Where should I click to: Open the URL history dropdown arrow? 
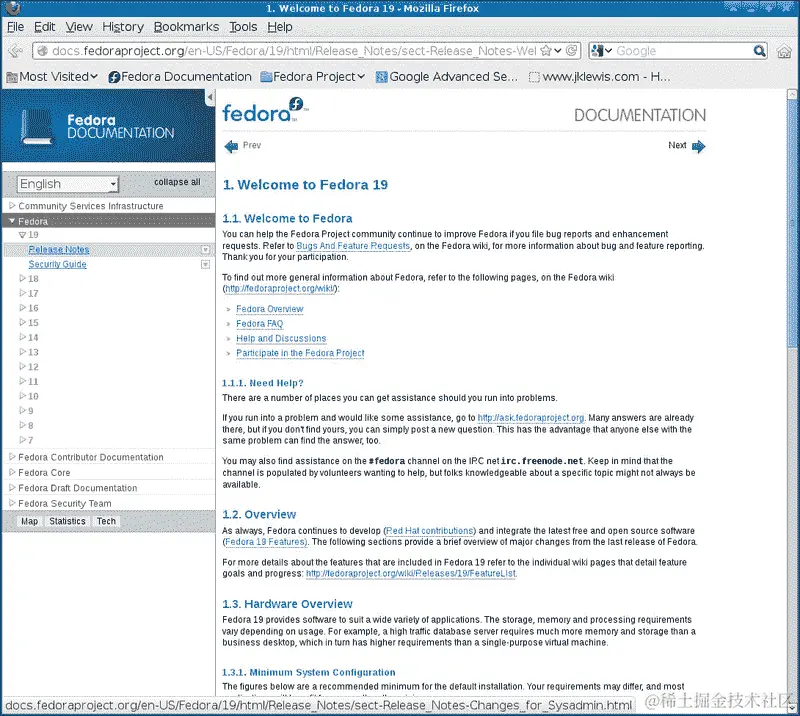click(558, 51)
